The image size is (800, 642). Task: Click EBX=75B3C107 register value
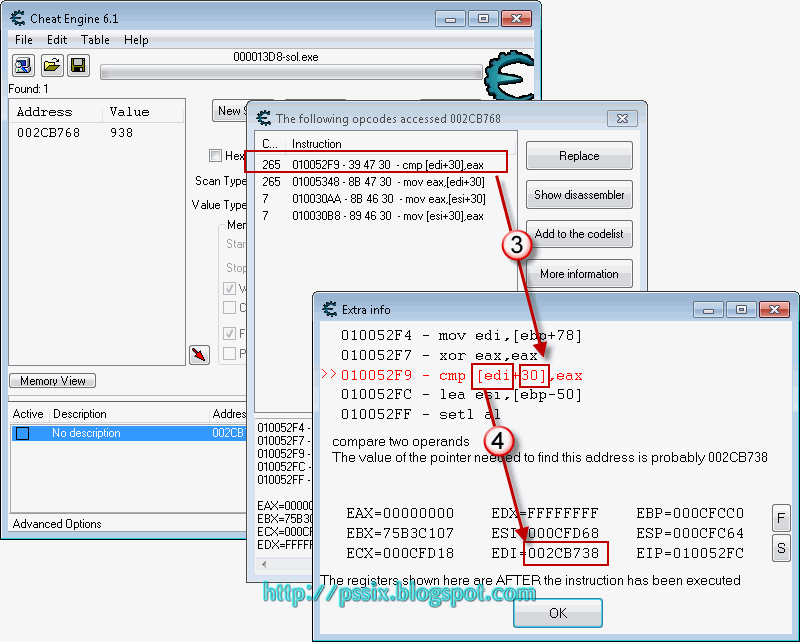click(399, 533)
